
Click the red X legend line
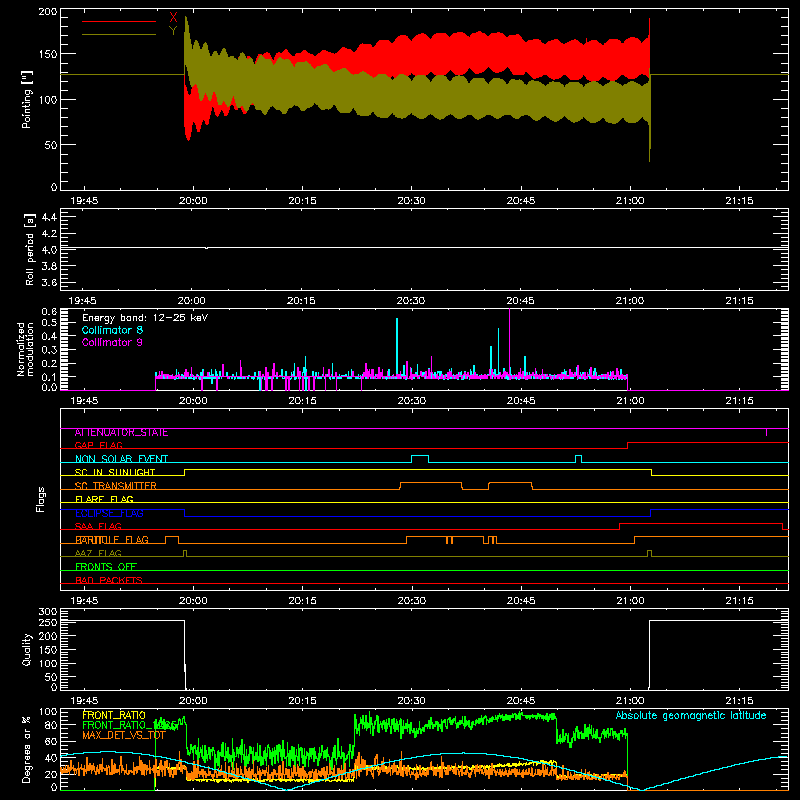[x=119, y=21]
